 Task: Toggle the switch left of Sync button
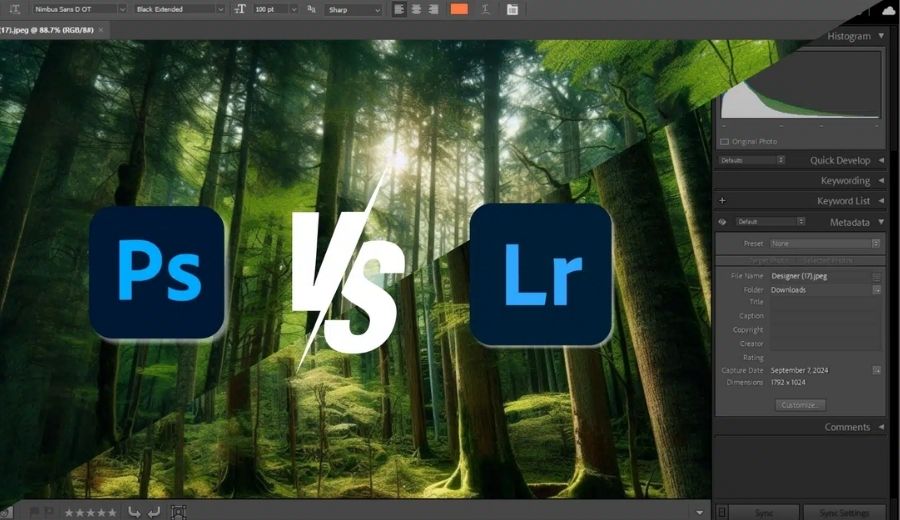(x=722, y=511)
